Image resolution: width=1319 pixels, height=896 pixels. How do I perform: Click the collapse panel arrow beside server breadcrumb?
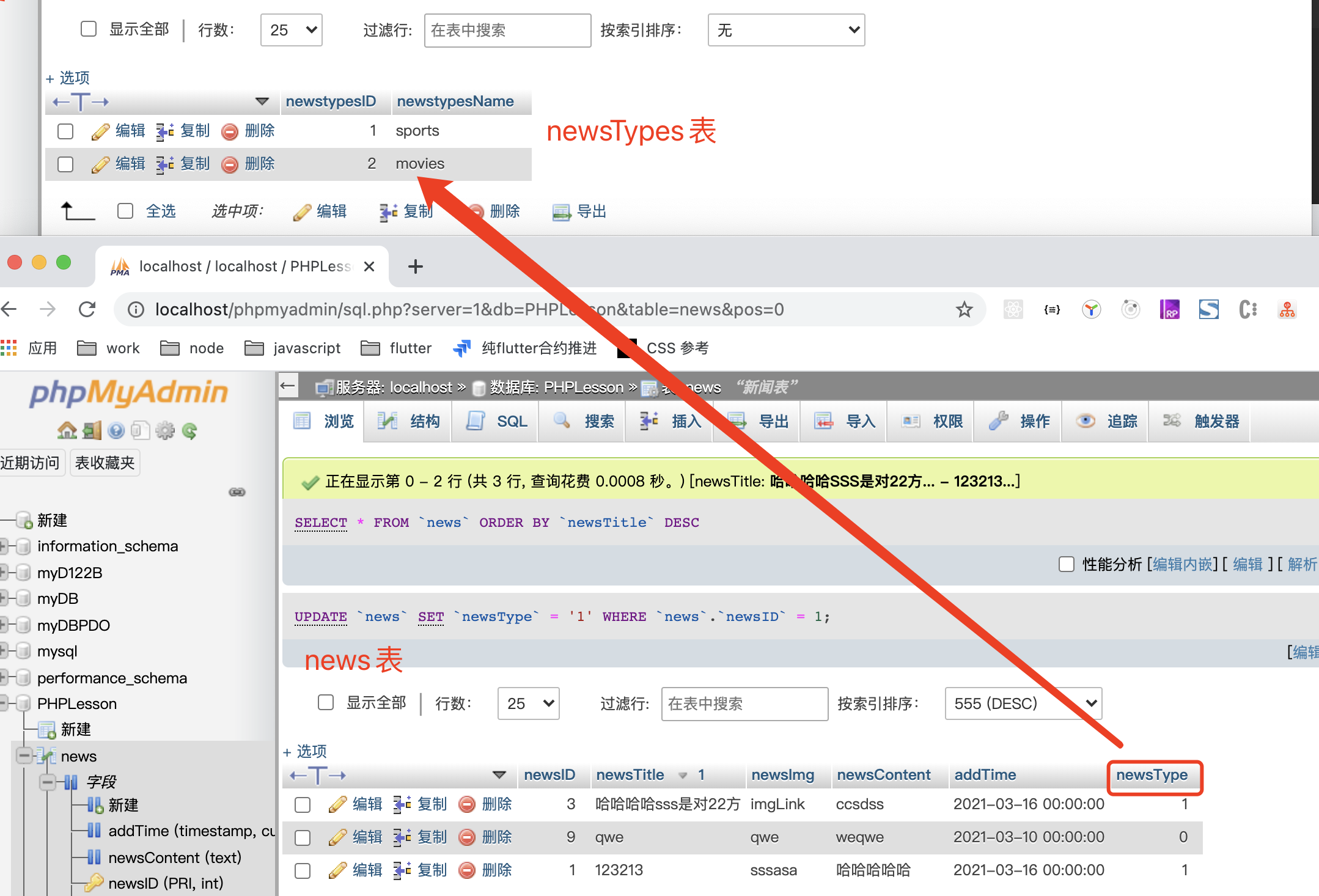pyautogui.click(x=288, y=386)
